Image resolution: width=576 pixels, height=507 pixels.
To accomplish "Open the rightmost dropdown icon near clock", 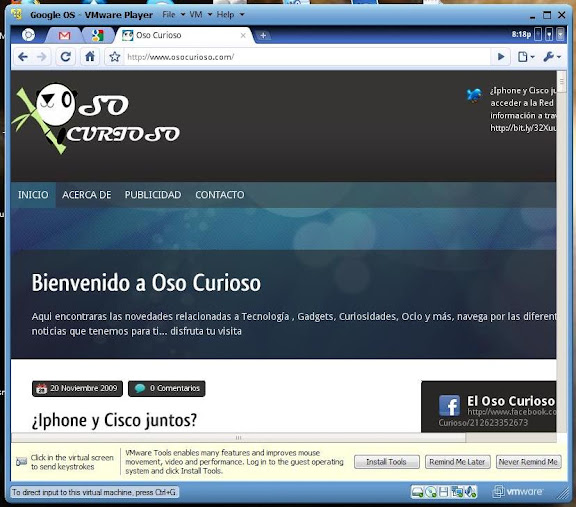I will pyautogui.click(x=561, y=35).
